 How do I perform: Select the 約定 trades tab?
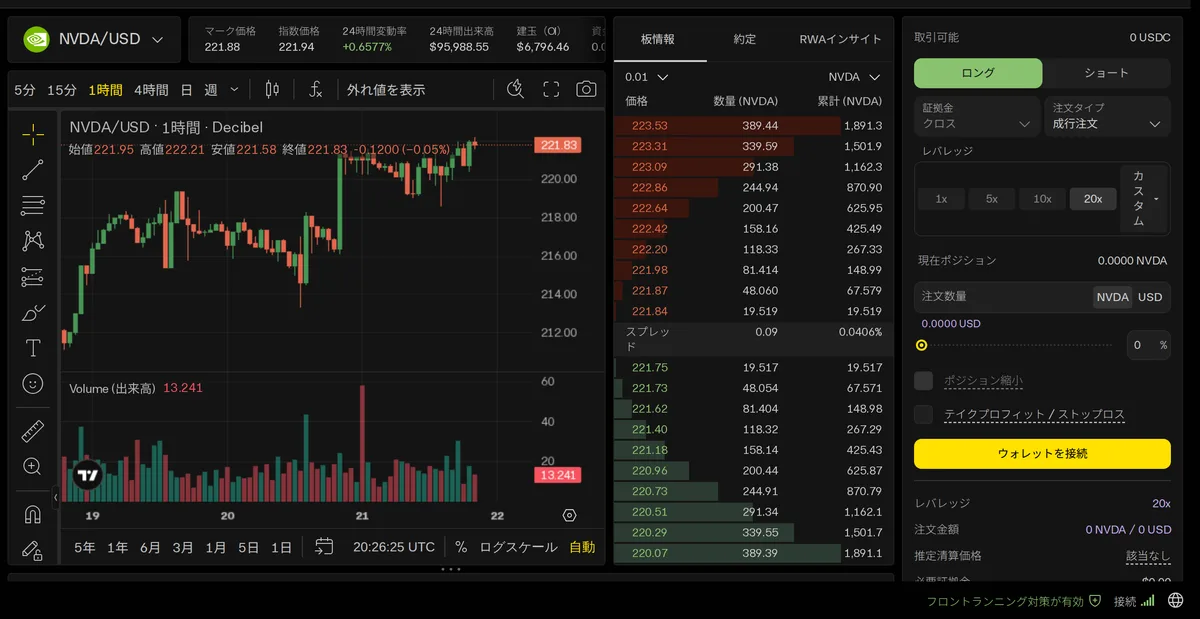point(745,39)
